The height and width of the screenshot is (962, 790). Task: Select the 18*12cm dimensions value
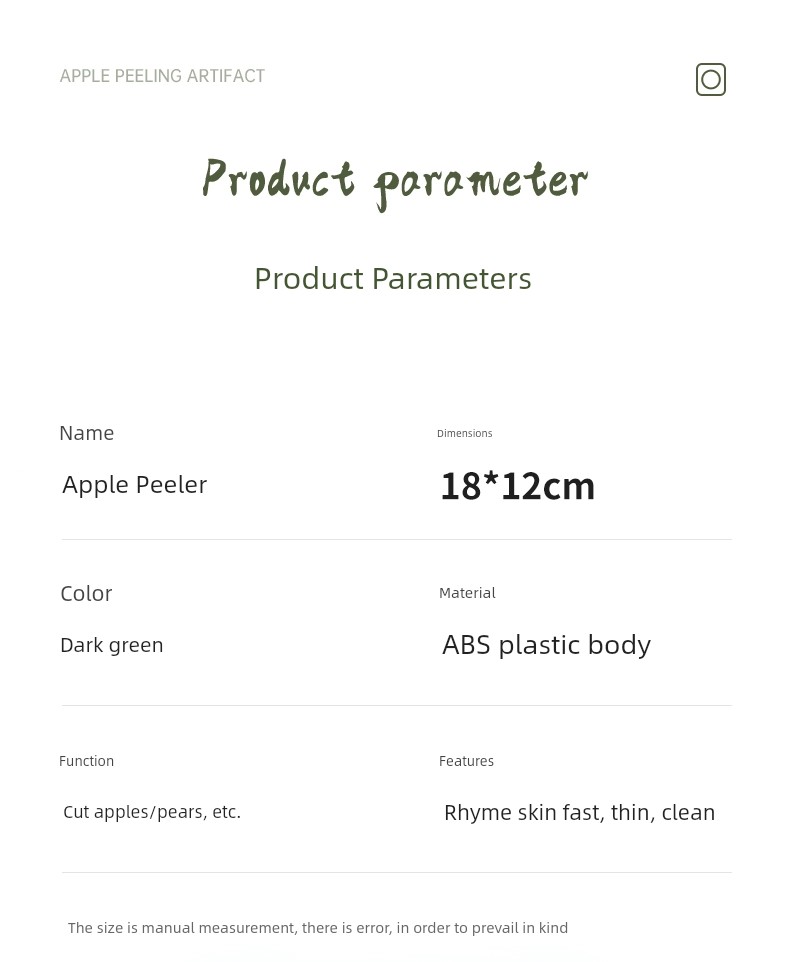pyautogui.click(x=518, y=486)
